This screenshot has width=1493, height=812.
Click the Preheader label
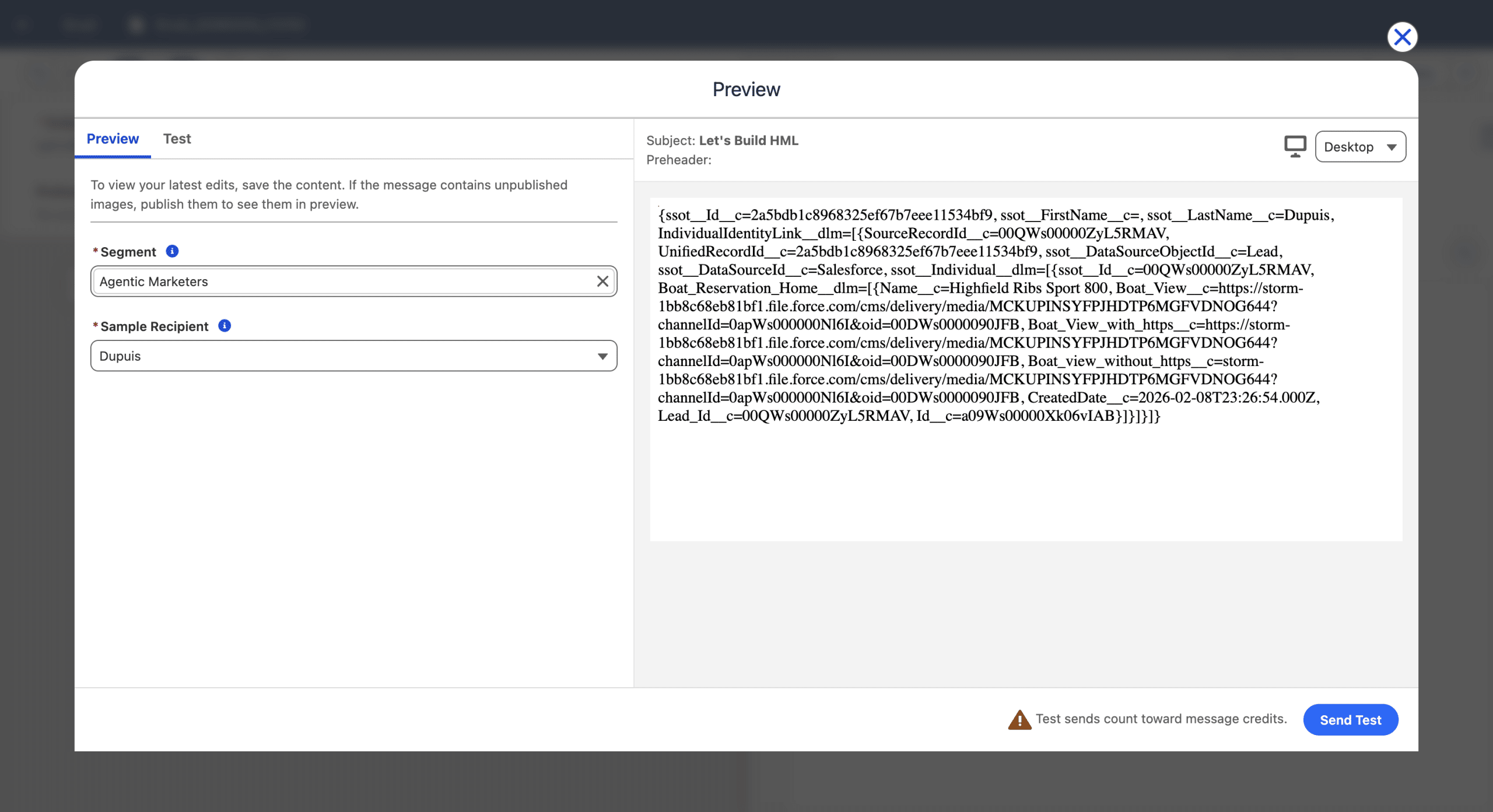(678, 160)
